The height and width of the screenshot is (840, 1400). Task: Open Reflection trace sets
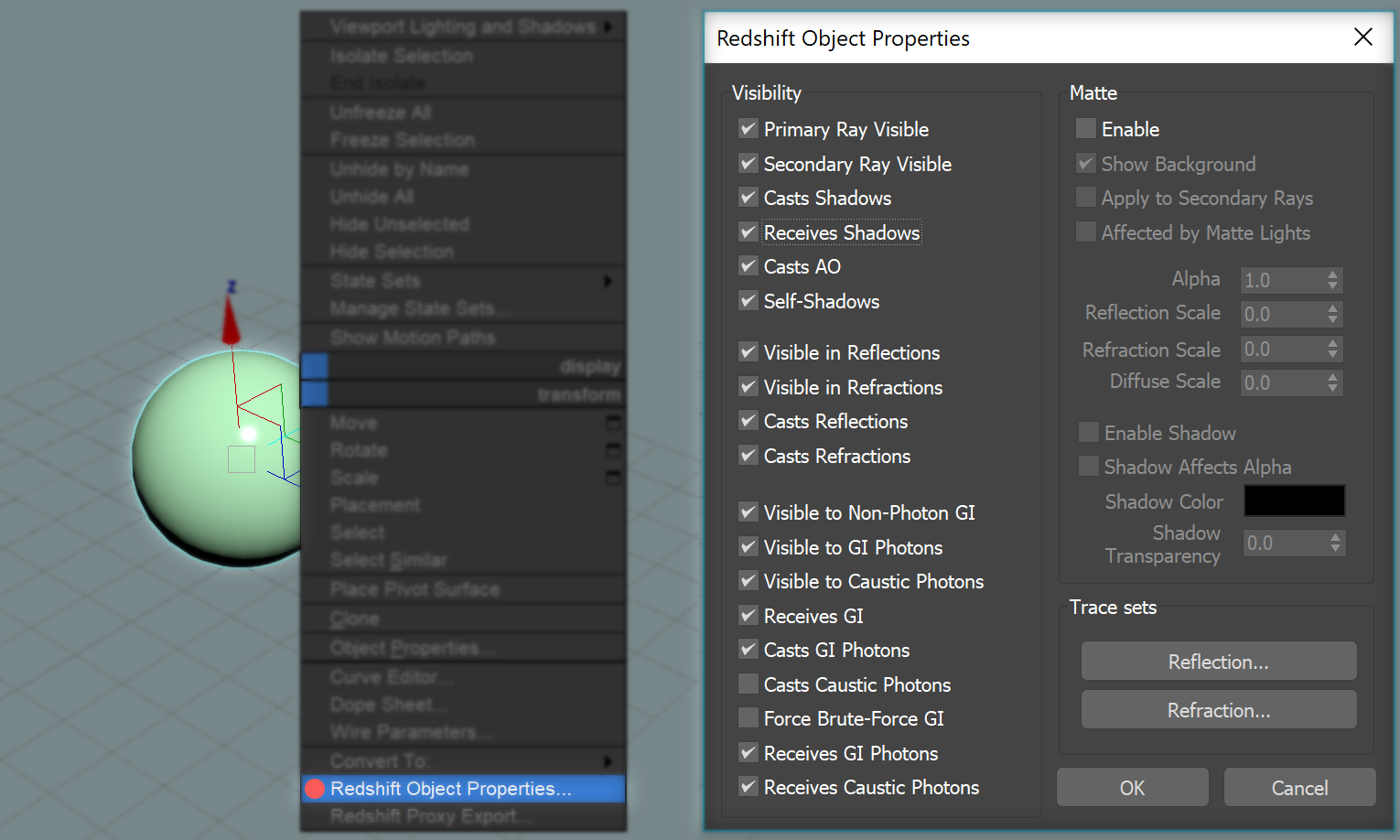tap(1219, 661)
